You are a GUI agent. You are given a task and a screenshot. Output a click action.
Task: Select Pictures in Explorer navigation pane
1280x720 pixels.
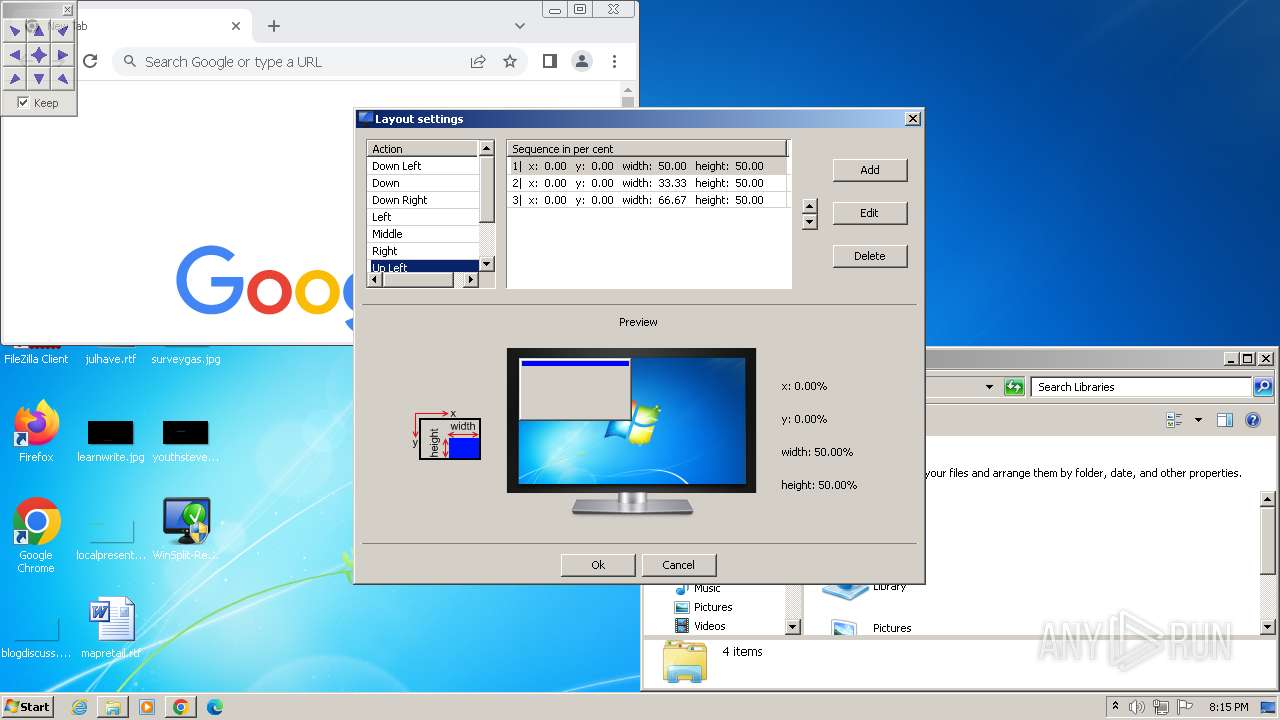click(703, 607)
